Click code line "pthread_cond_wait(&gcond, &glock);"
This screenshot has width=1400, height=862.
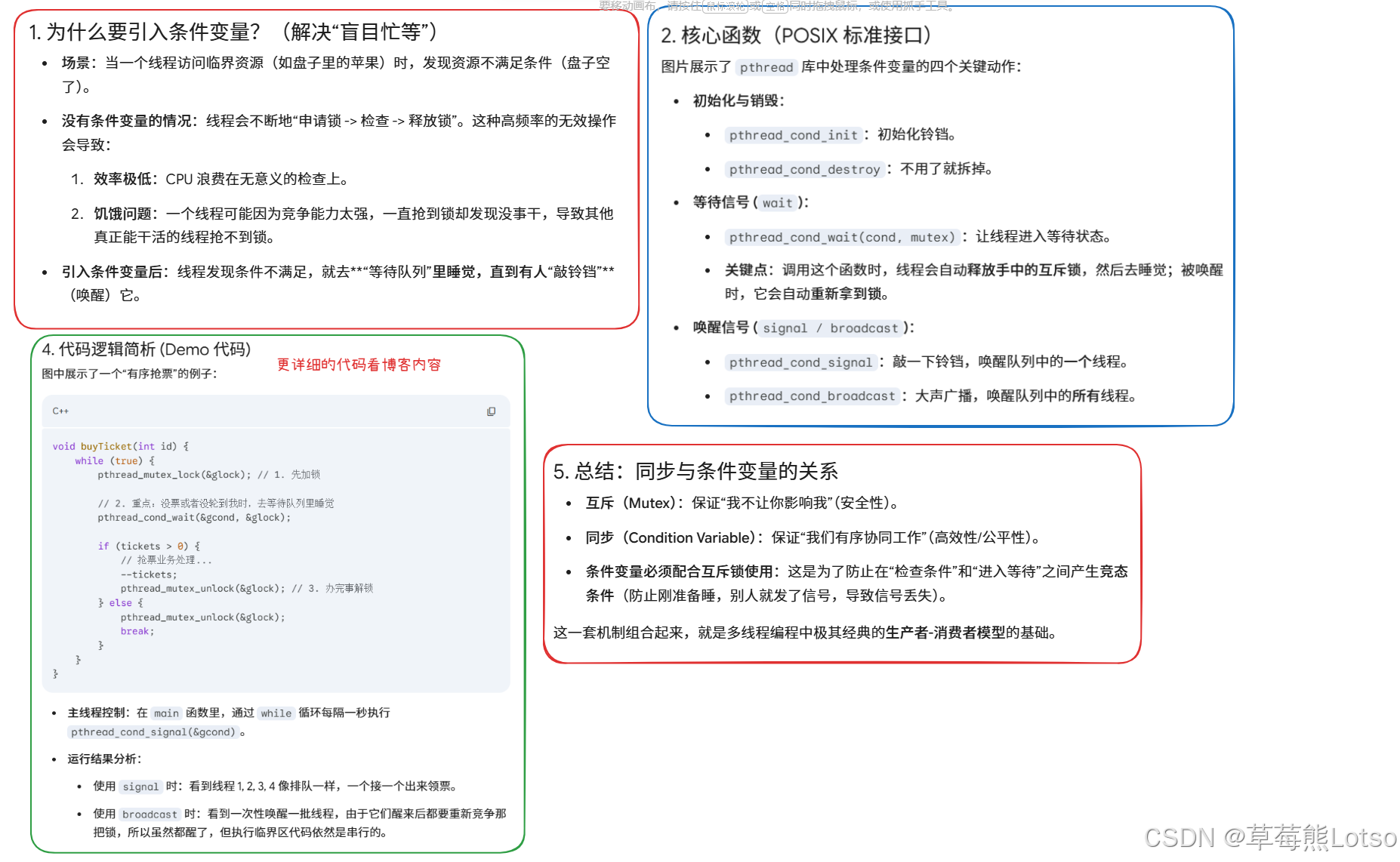[x=194, y=518]
